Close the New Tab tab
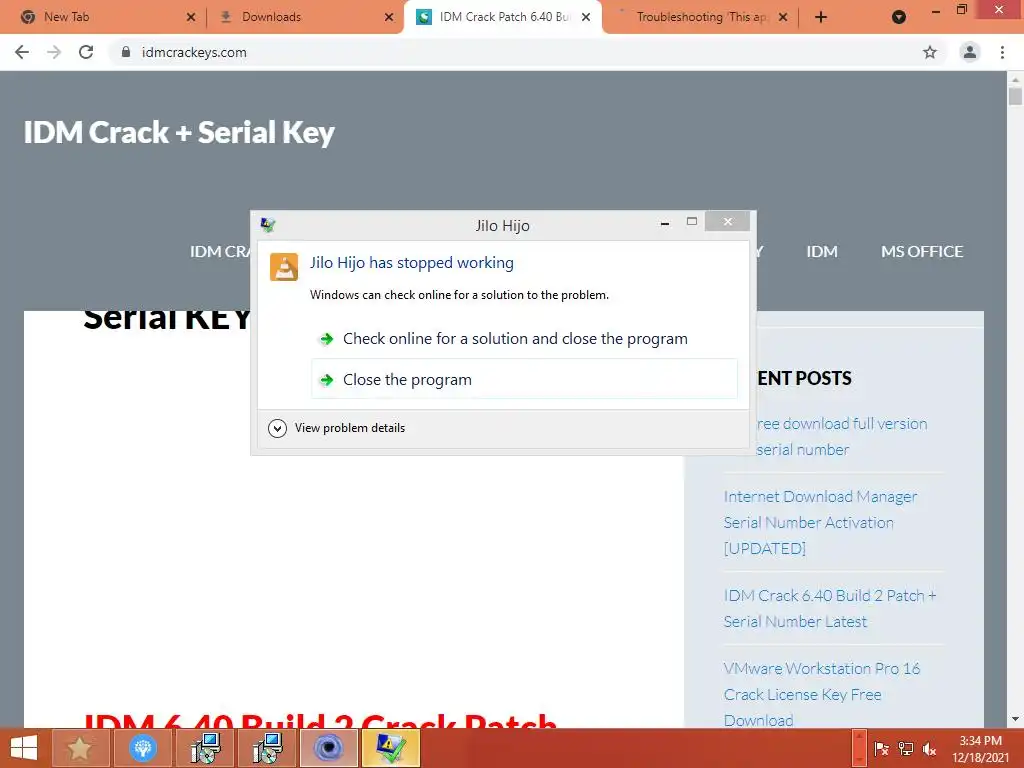Image resolution: width=1024 pixels, height=768 pixels. click(191, 17)
